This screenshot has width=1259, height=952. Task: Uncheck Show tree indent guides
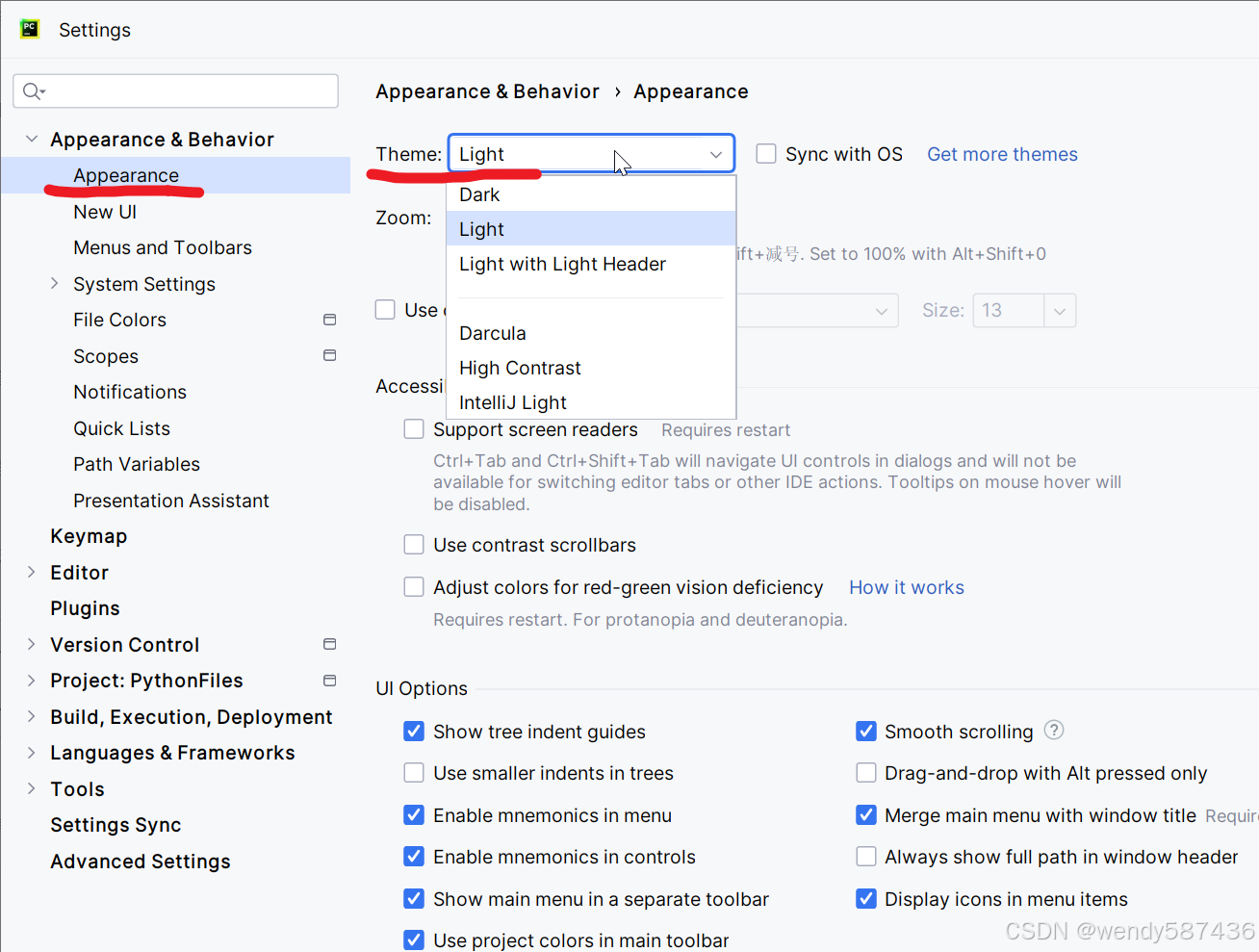[x=414, y=732]
